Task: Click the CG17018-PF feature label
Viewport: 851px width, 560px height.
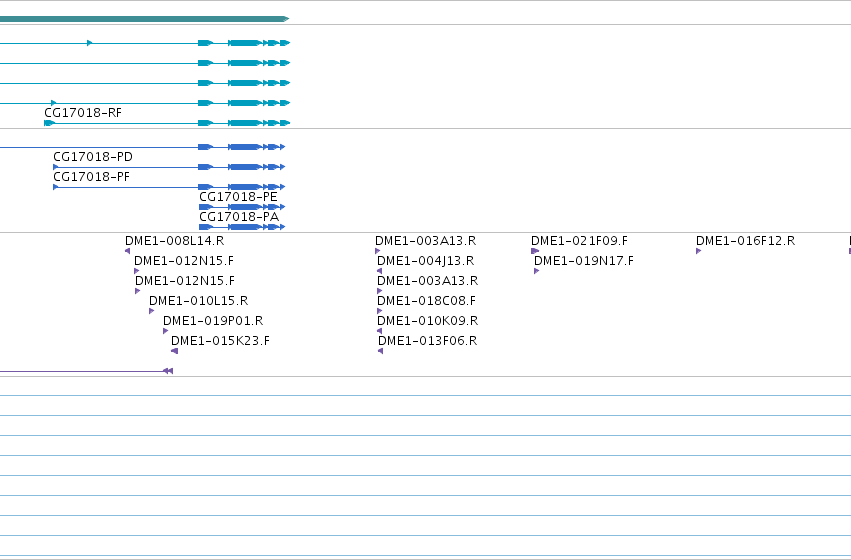Action: [91, 177]
